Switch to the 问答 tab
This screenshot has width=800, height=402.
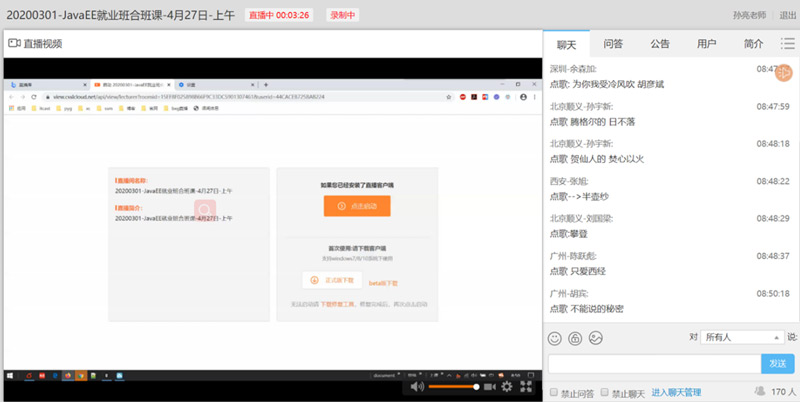613,44
